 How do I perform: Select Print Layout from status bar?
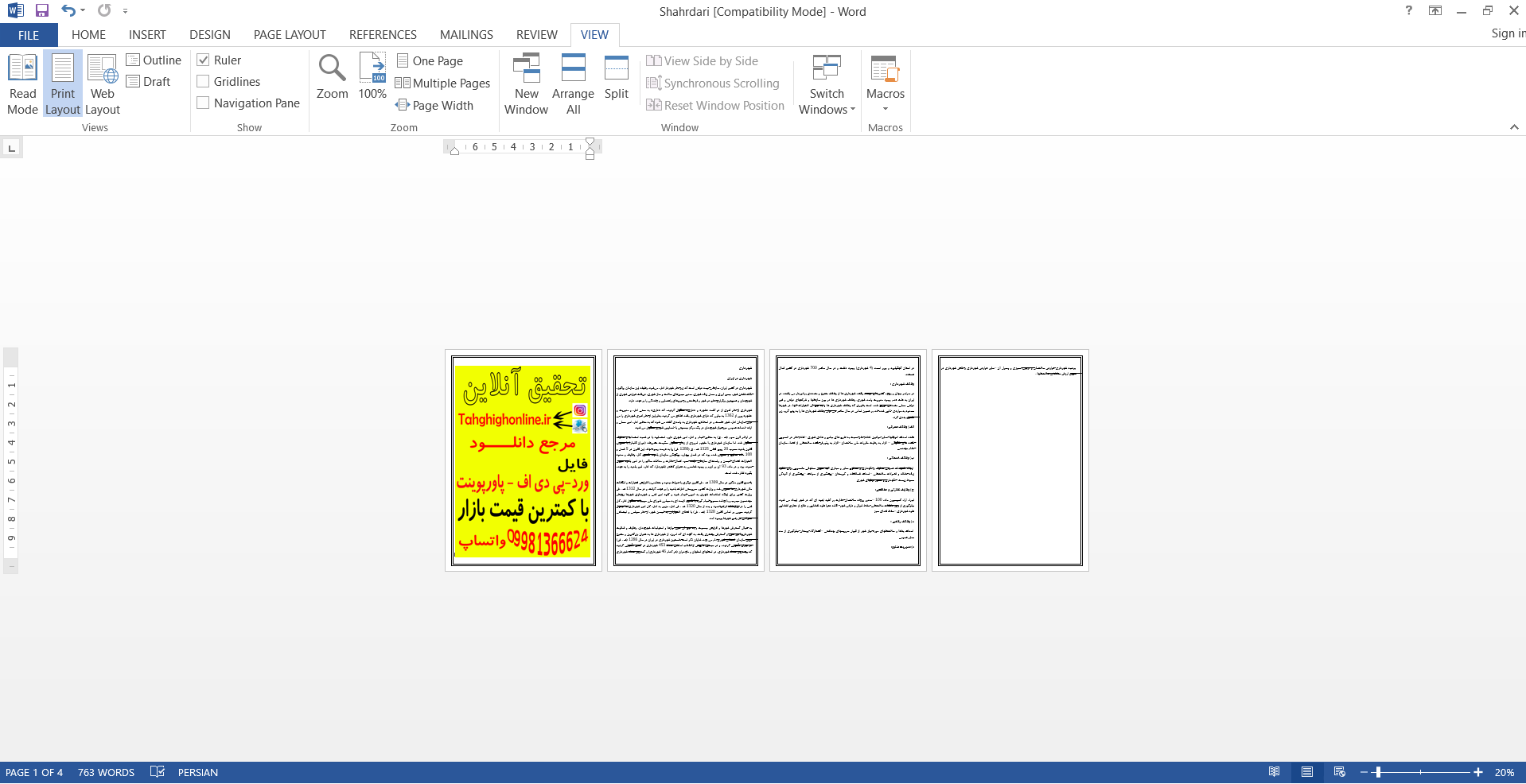1307,772
